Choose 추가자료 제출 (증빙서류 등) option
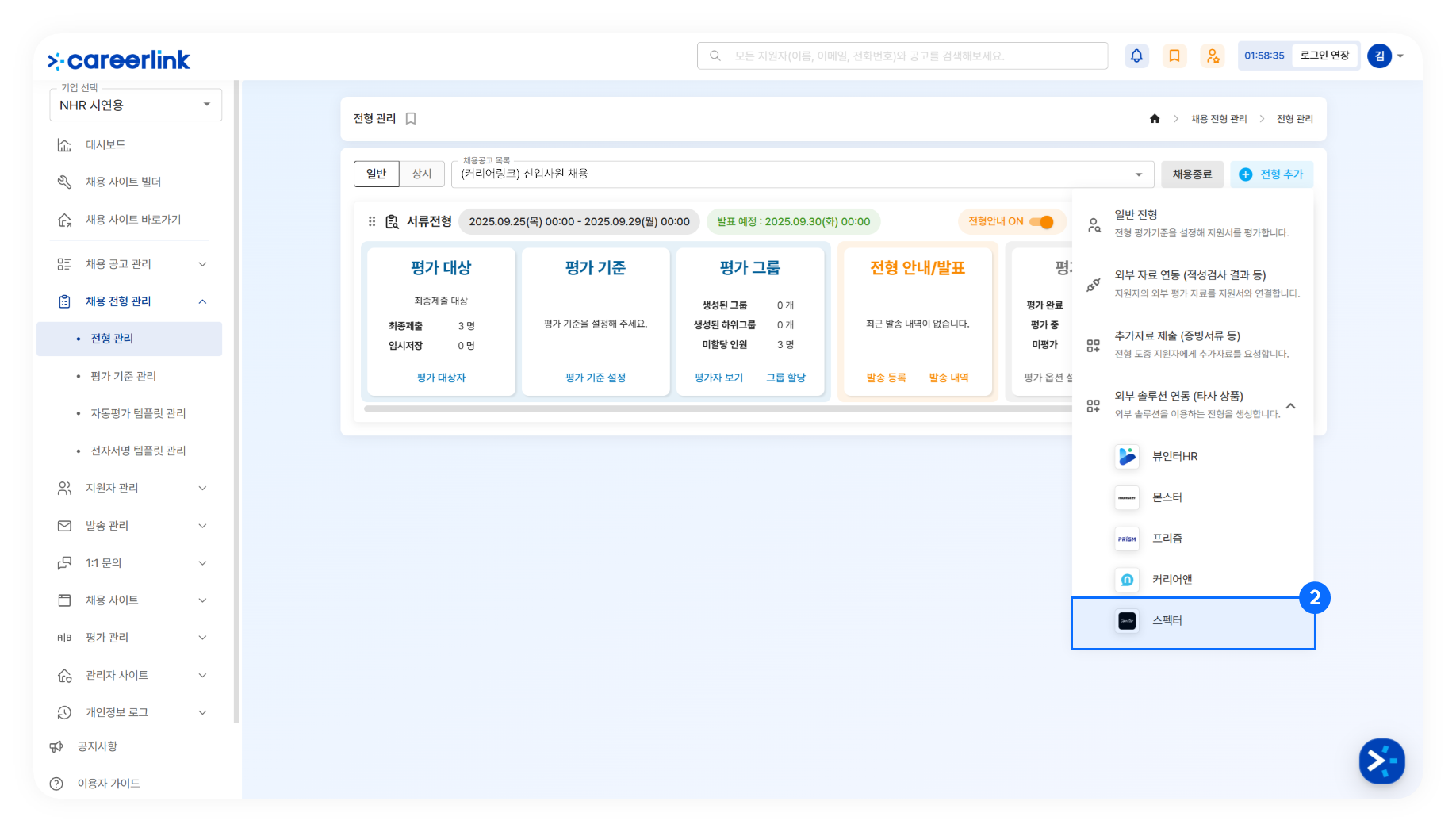The width and height of the screenshot is (1456, 832). (x=1193, y=345)
